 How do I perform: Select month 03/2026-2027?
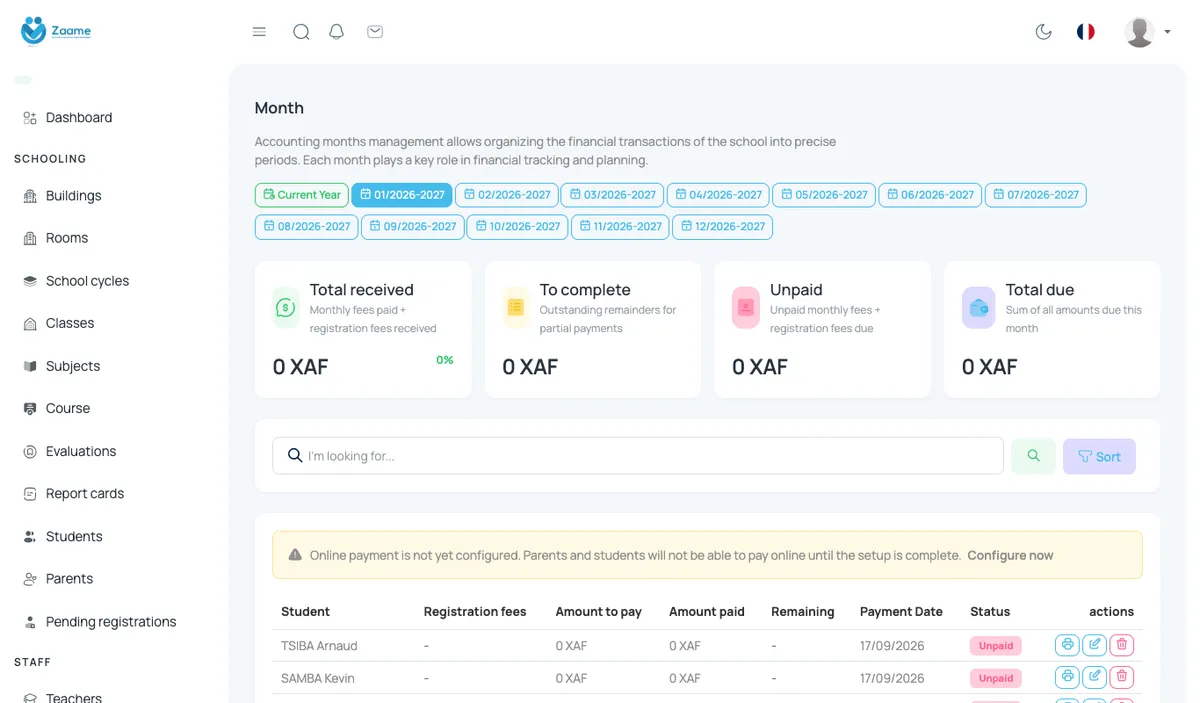(x=612, y=195)
